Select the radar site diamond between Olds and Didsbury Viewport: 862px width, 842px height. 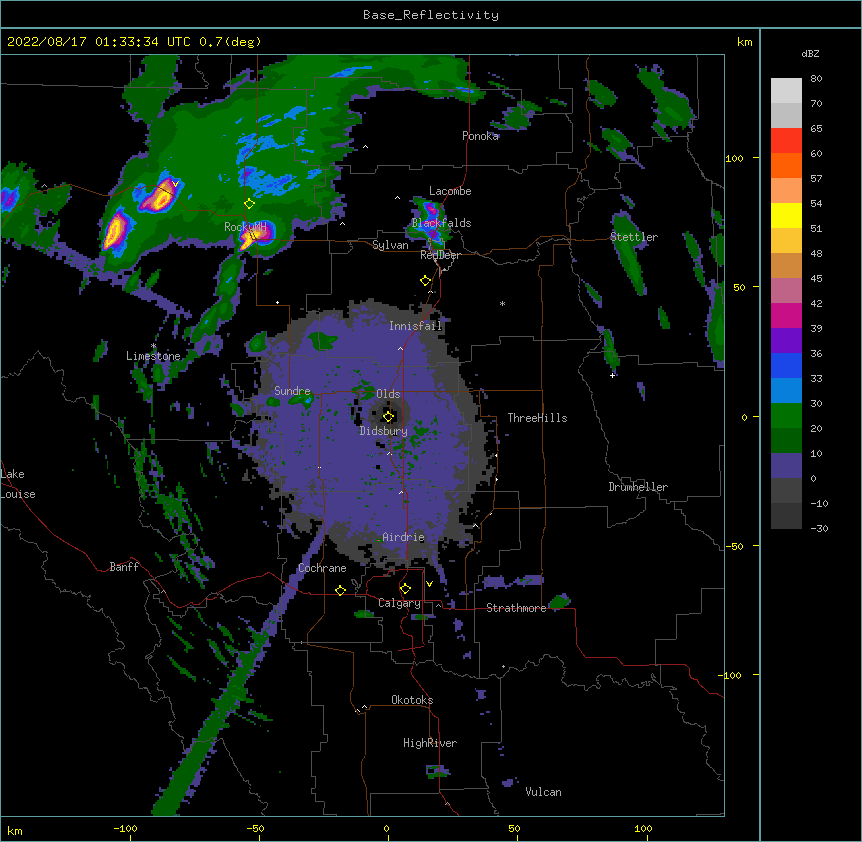388,417
